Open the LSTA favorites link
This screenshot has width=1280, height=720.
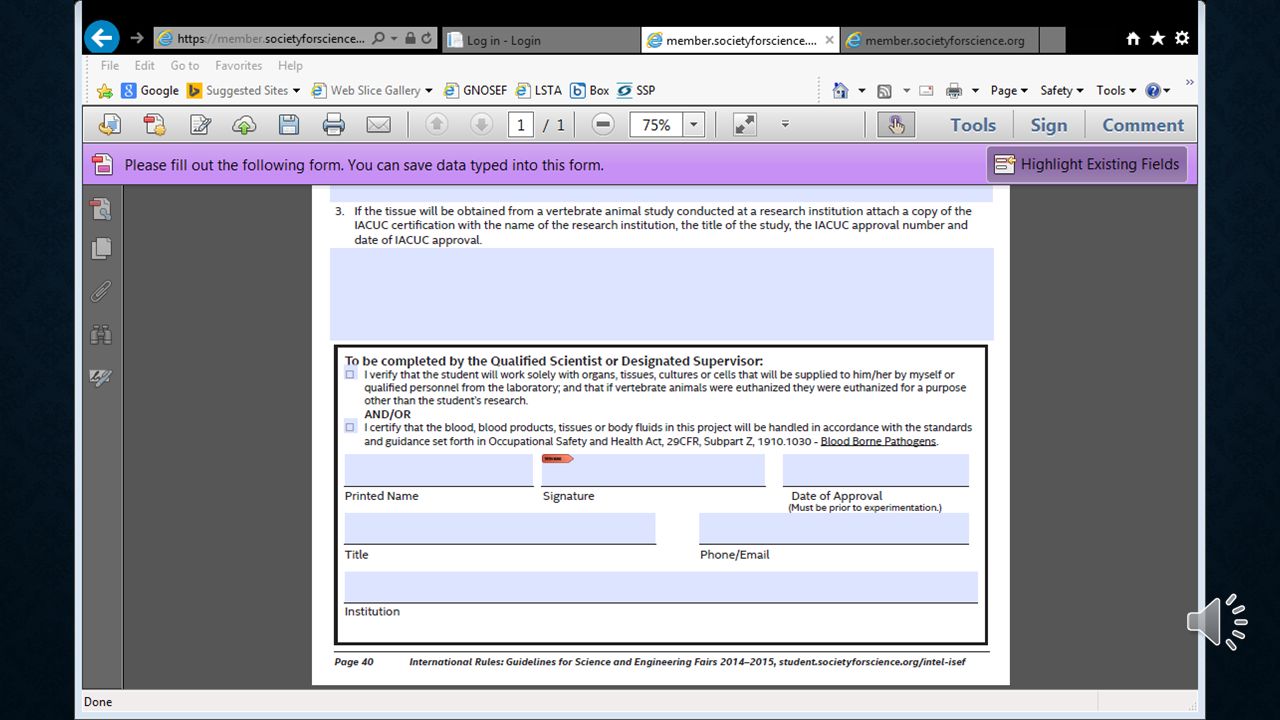539,90
